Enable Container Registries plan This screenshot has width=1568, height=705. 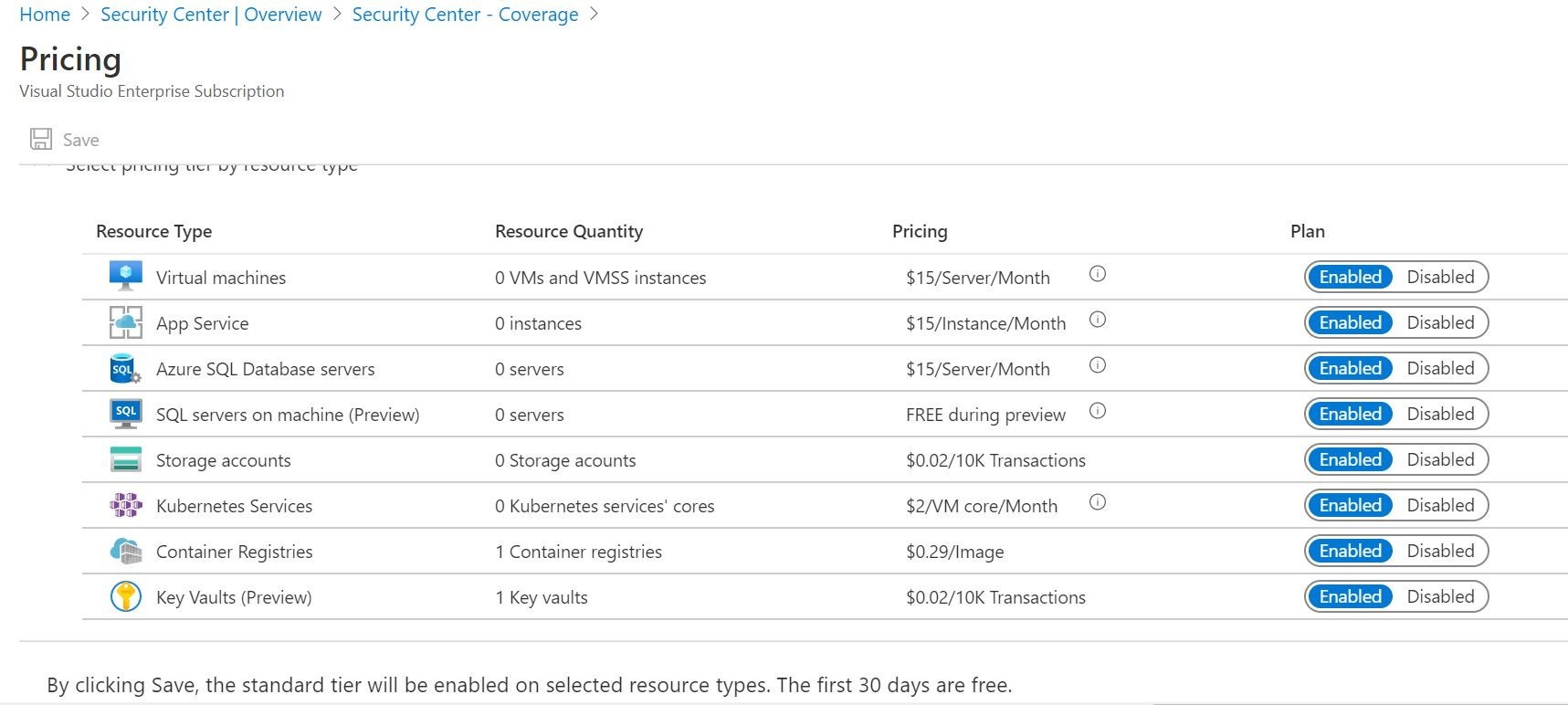[1350, 551]
